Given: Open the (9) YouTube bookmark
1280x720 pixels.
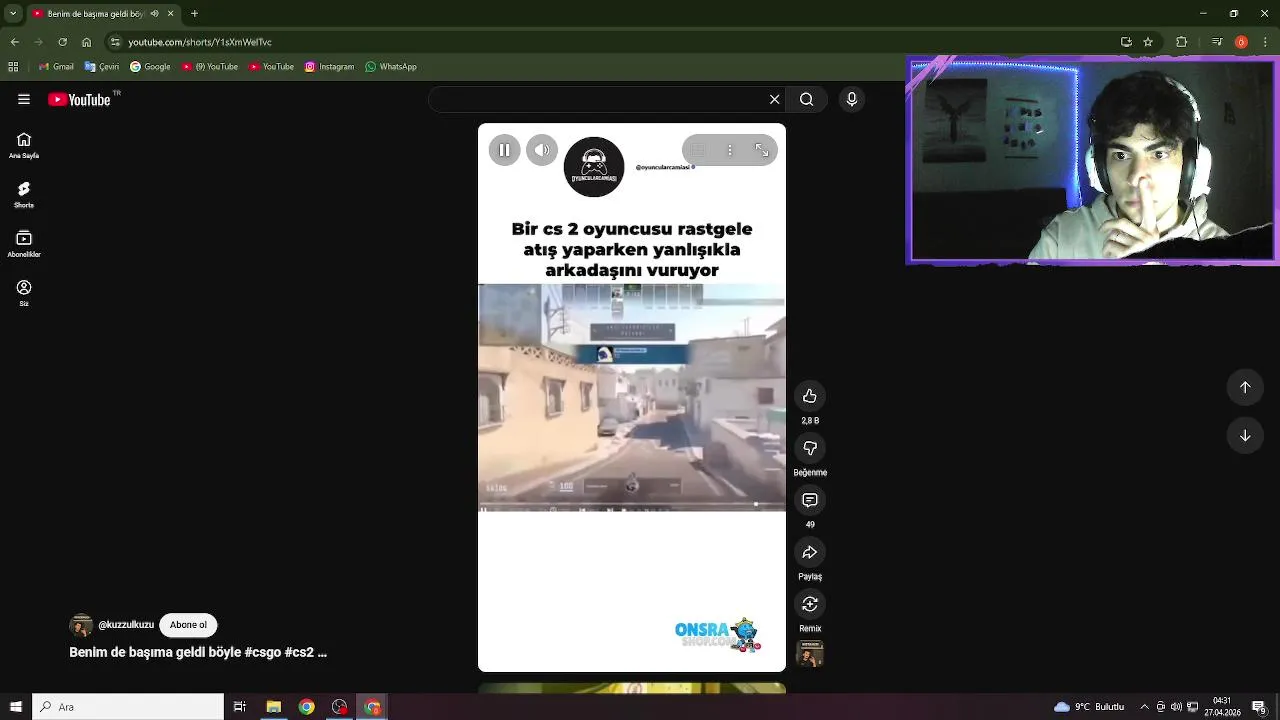Looking at the screenshot, I should pos(209,67).
